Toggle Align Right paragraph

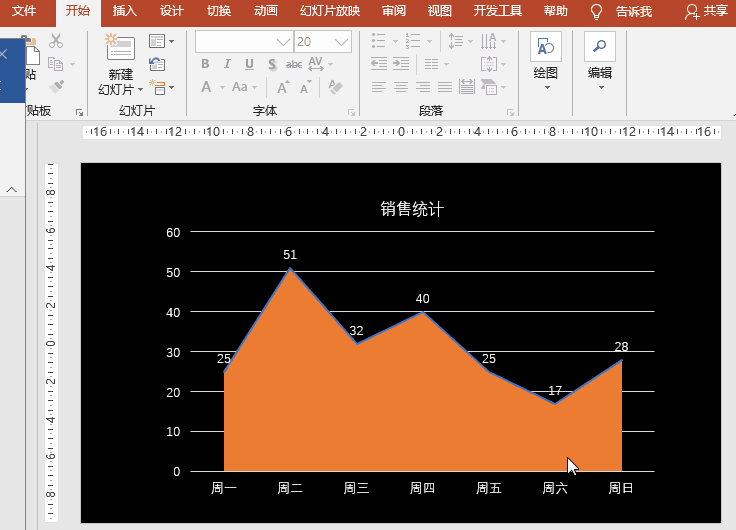423,87
